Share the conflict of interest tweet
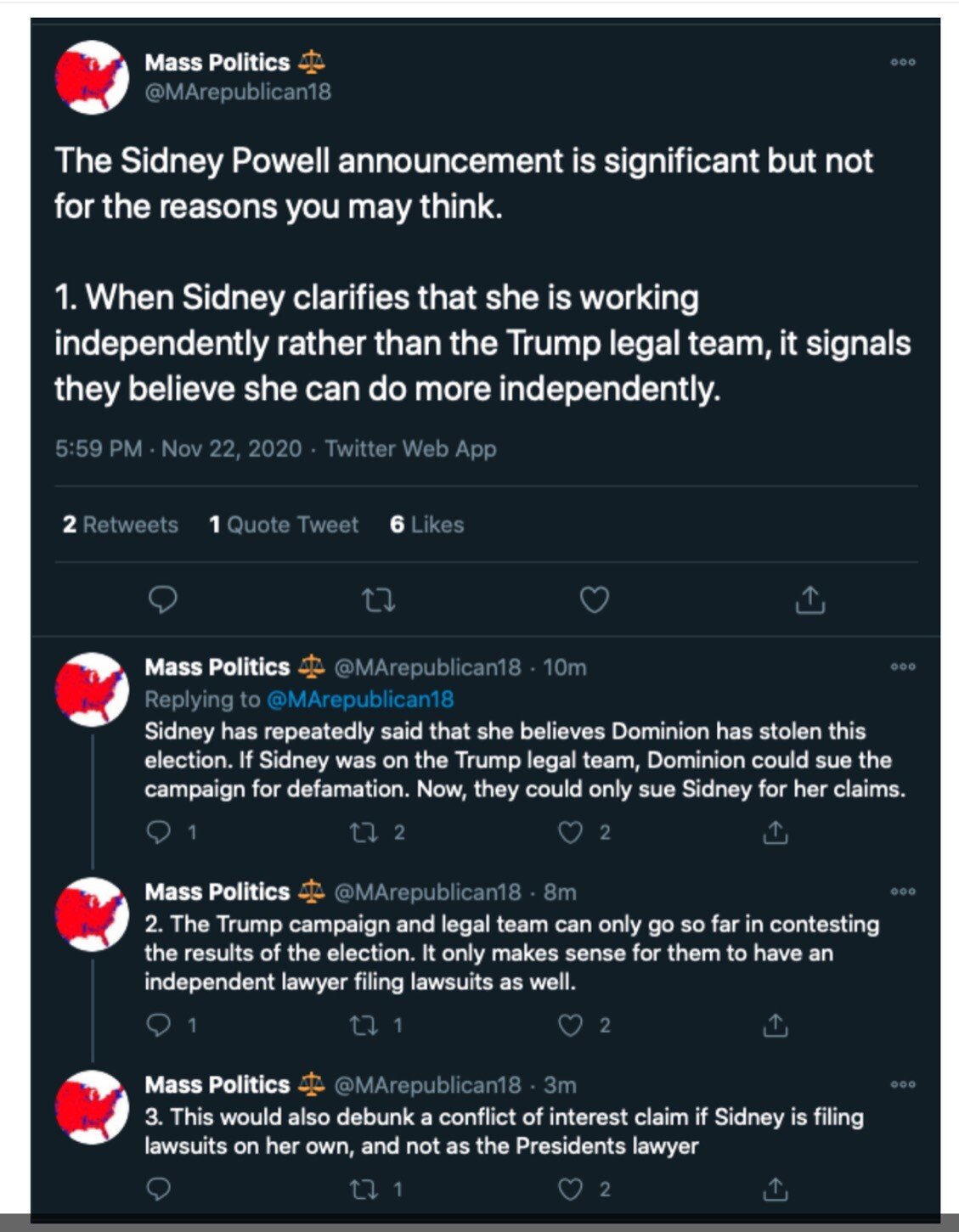The width and height of the screenshot is (959, 1232). click(775, 1189)
